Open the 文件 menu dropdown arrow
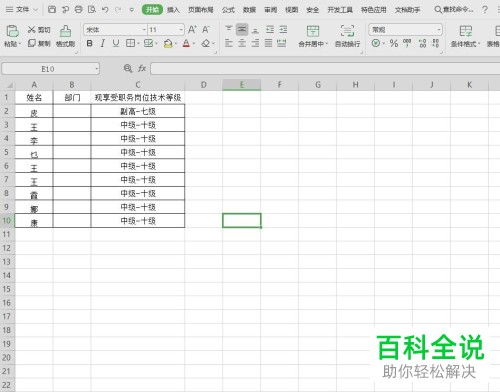This screenshot has width=500, height=392. pyautogui.click(x=36, y=10)
